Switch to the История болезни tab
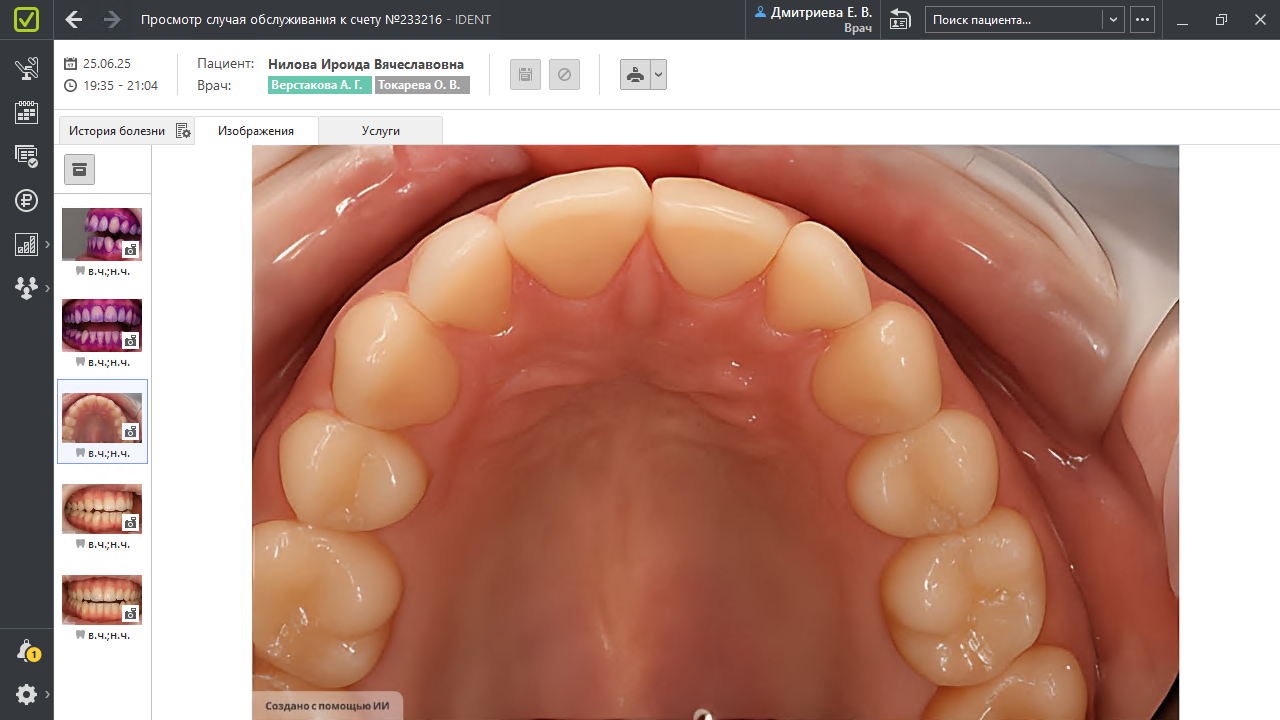Image resolution: width=1280 pixels, height=720 pixels. [x=117, y=131]
